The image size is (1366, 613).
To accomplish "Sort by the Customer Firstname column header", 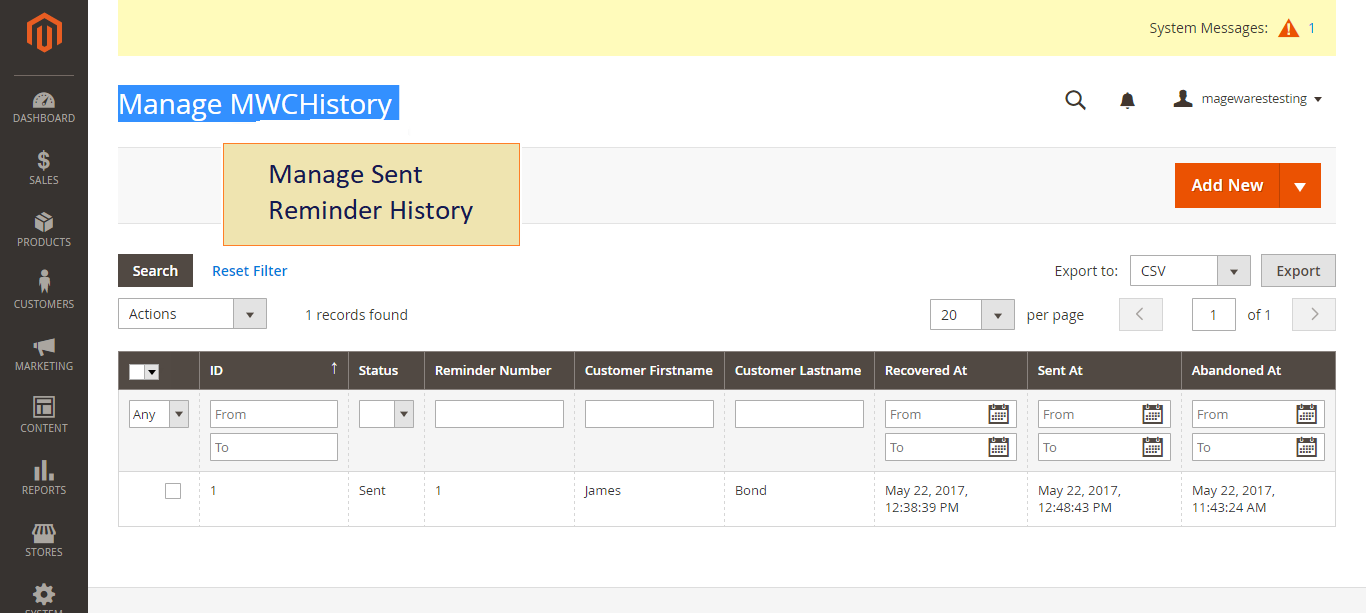I will pyautogui.click(x=649, y=370).
